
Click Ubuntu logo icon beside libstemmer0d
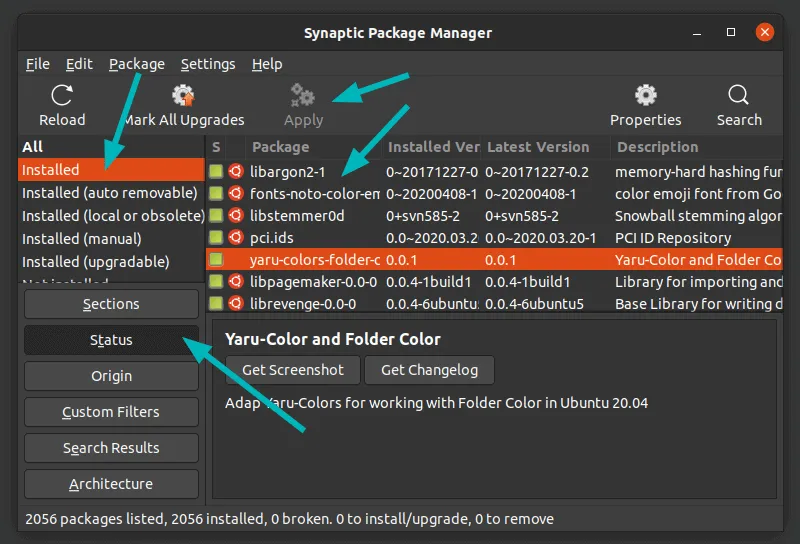[x=236, y=216]
